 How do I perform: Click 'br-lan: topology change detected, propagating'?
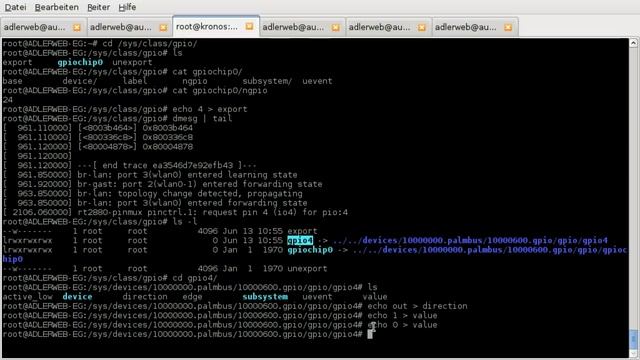coord(190,194)
